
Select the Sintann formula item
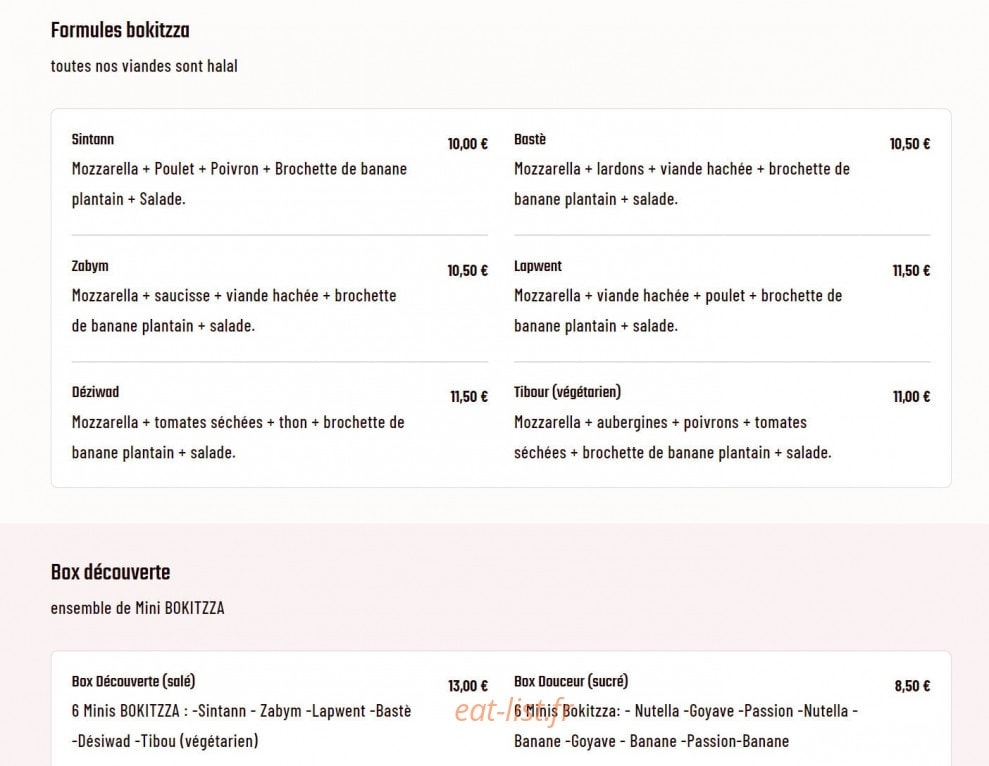pos(93,139)
